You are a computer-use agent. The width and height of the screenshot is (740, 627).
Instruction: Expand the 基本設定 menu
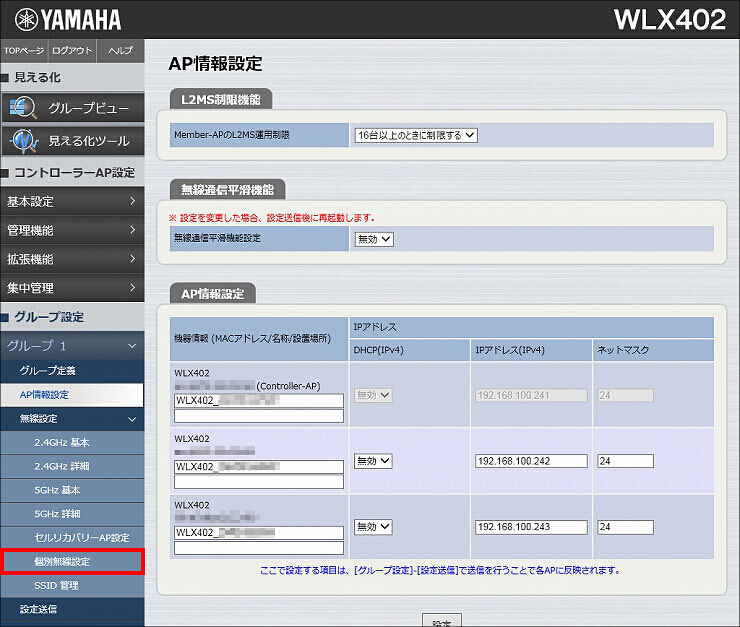[x=72, y=201]
